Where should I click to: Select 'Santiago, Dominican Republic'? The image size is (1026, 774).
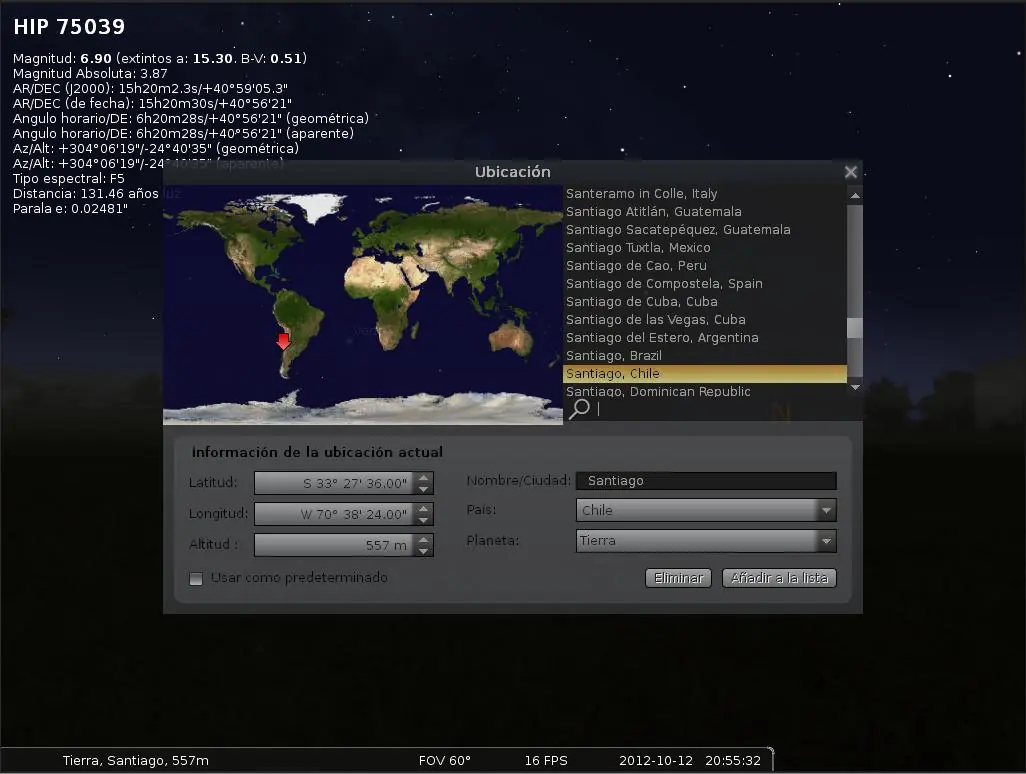point(705,391)
